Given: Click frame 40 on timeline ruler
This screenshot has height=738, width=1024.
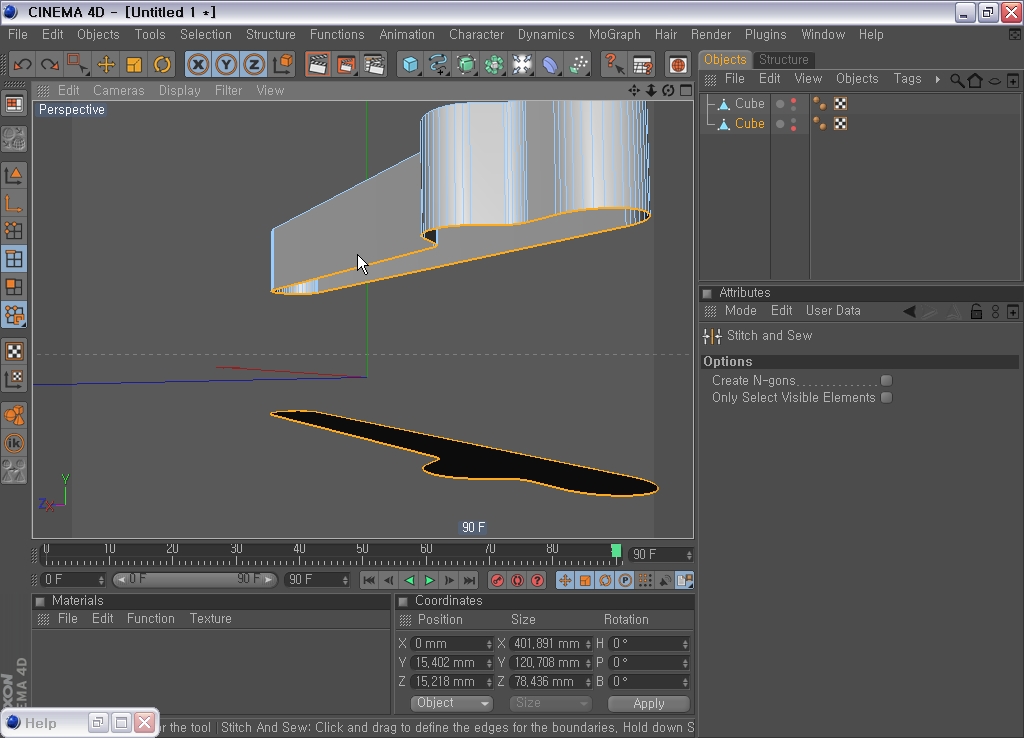Looking at the screenshot, I should click(299, 549).
